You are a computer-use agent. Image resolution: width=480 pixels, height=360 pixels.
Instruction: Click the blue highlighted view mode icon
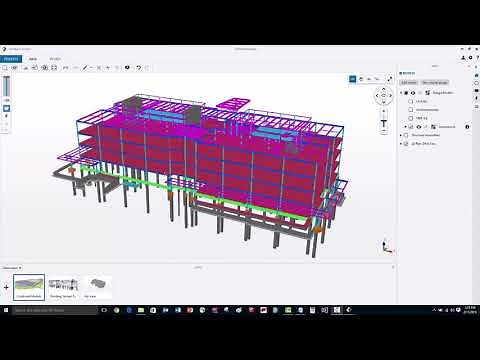(x=352, y=79)
